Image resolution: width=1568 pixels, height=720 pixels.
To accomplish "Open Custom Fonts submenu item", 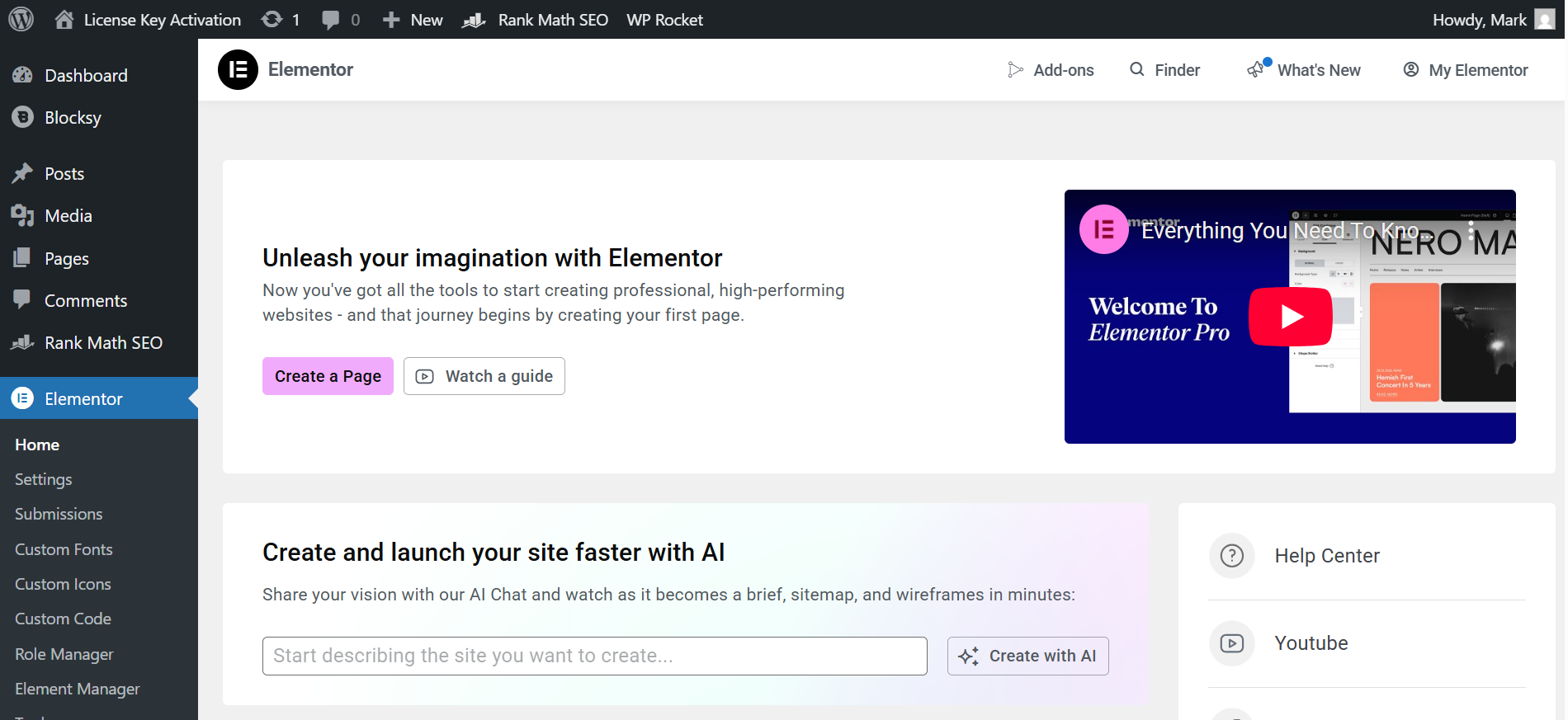I will pos(64,549).
